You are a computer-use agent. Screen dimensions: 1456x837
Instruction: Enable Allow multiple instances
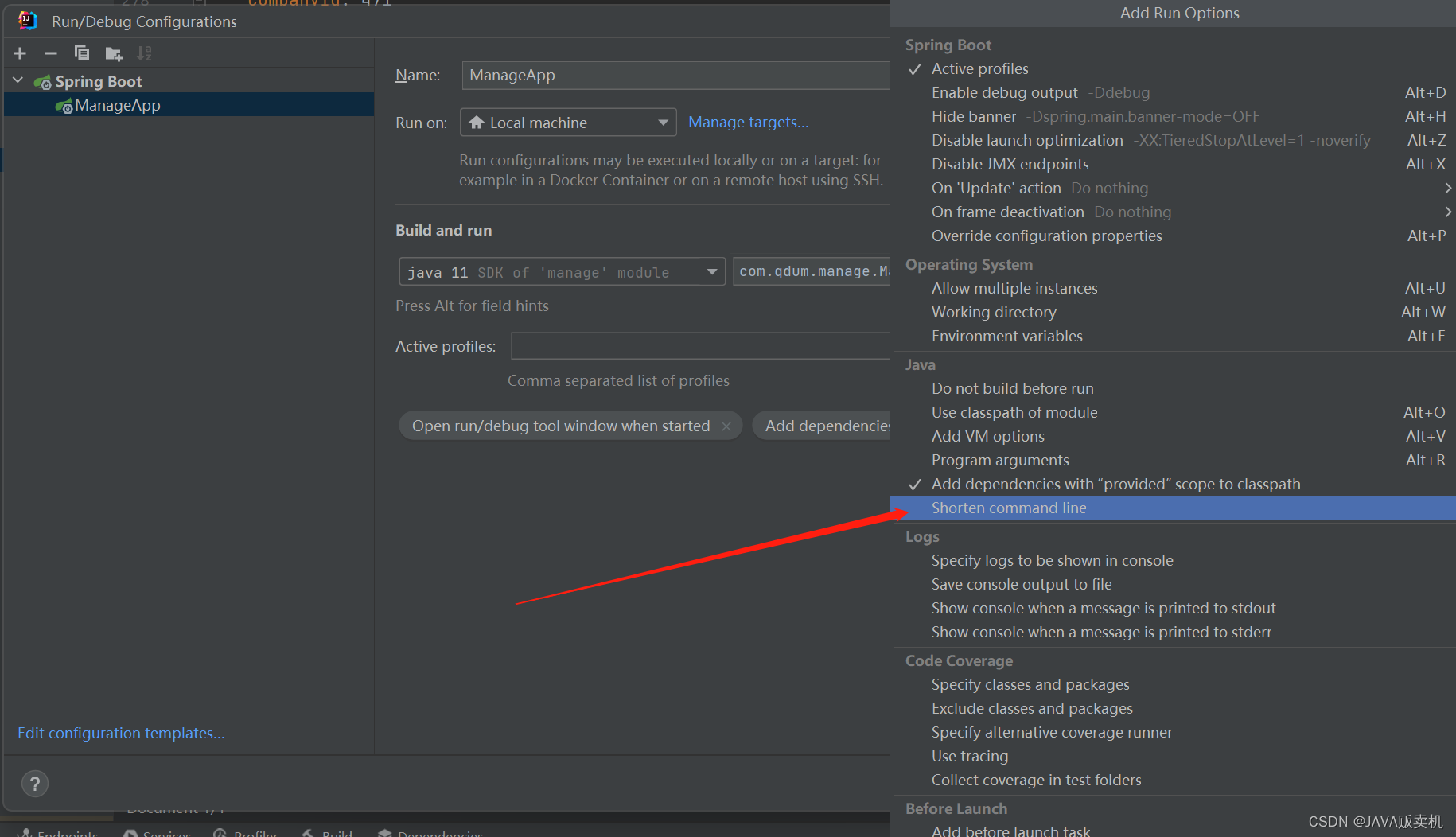(1173, 288)
